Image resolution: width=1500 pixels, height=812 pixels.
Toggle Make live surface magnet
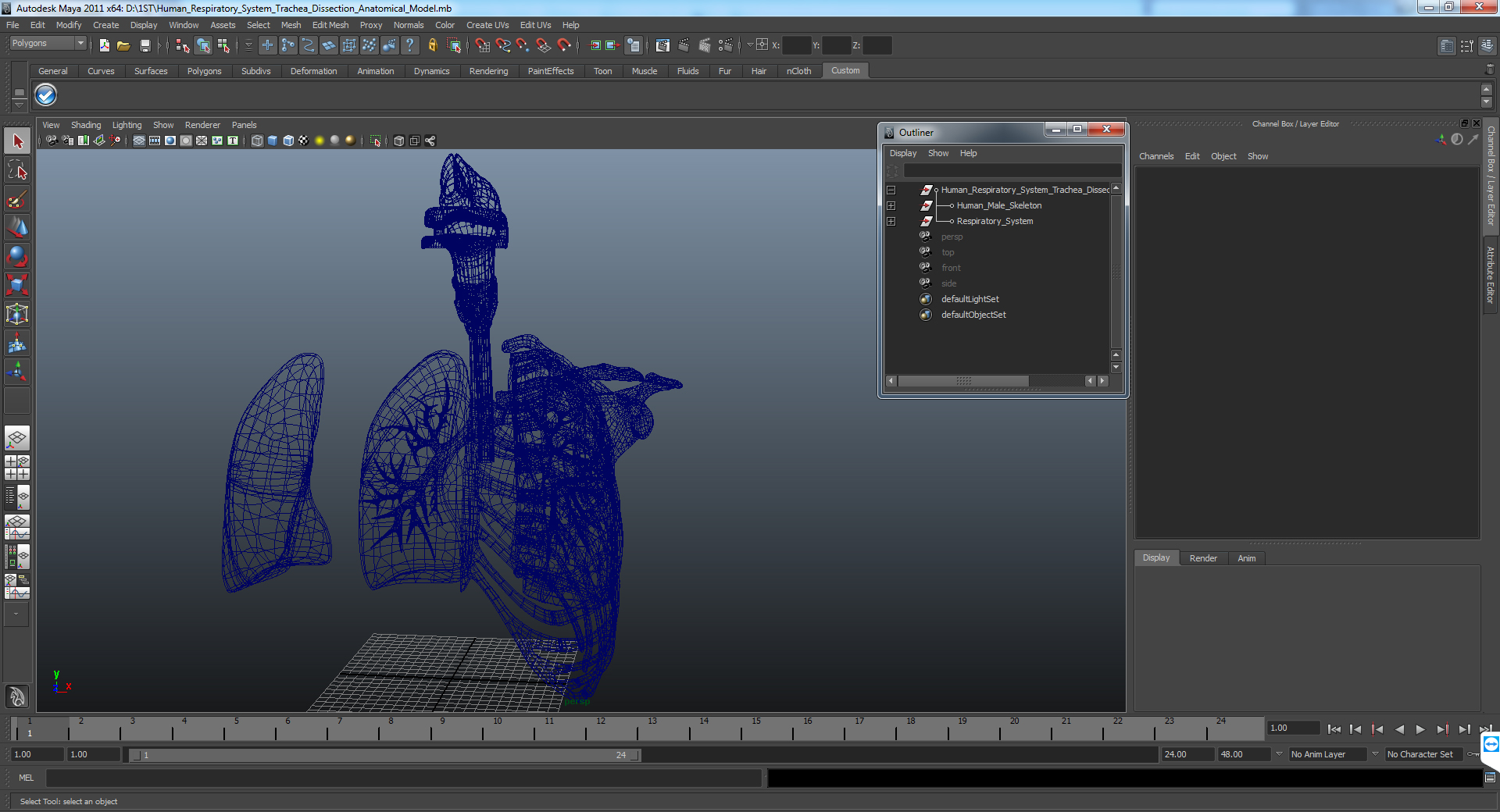(564, 45)
